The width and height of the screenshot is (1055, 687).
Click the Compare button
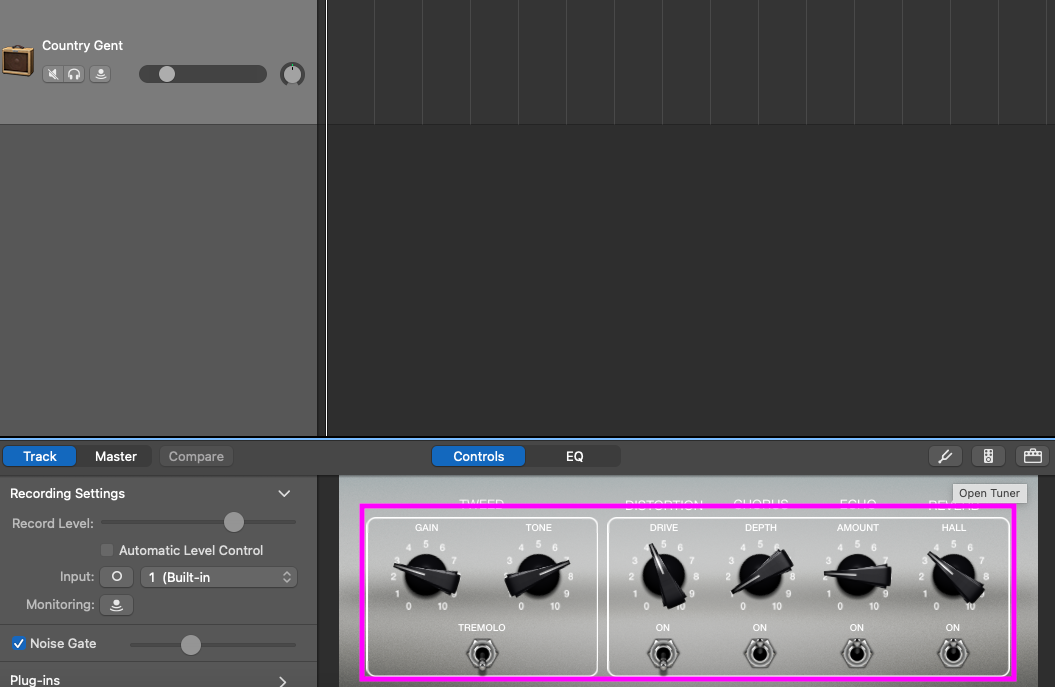coord(196,456)
